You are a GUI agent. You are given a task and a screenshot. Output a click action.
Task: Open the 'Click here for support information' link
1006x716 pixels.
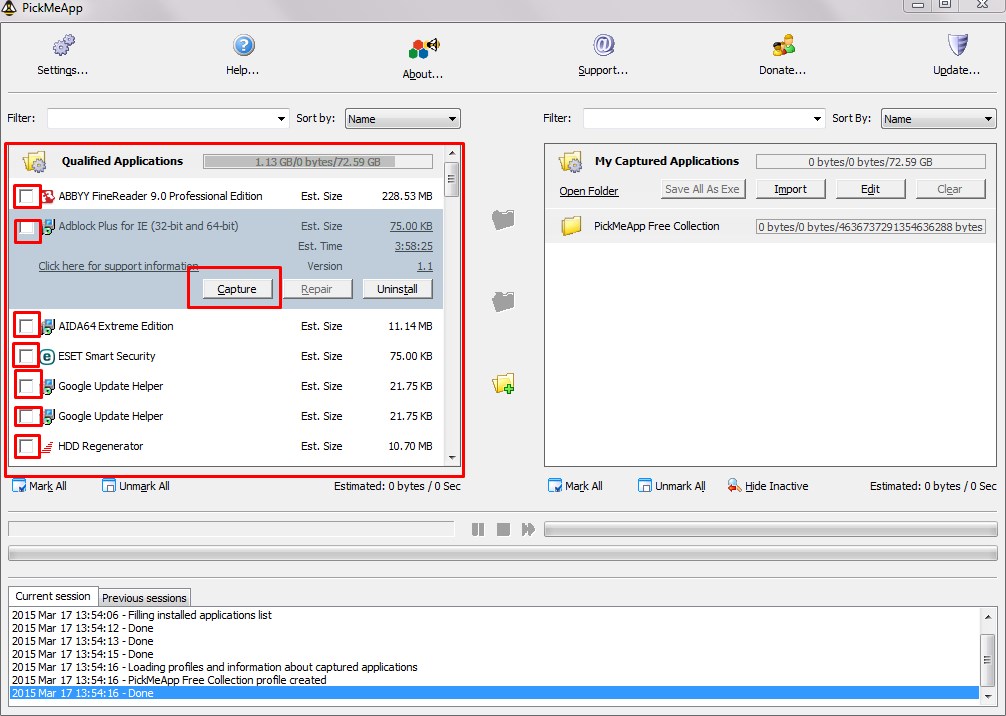click(119, 266)
